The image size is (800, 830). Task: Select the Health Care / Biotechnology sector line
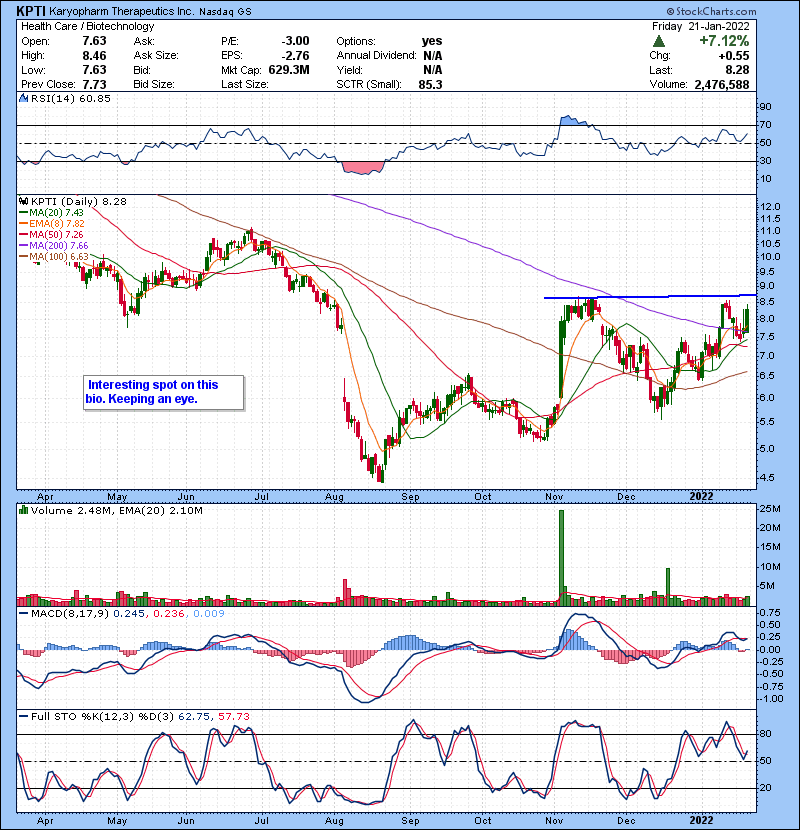point(88,26)
